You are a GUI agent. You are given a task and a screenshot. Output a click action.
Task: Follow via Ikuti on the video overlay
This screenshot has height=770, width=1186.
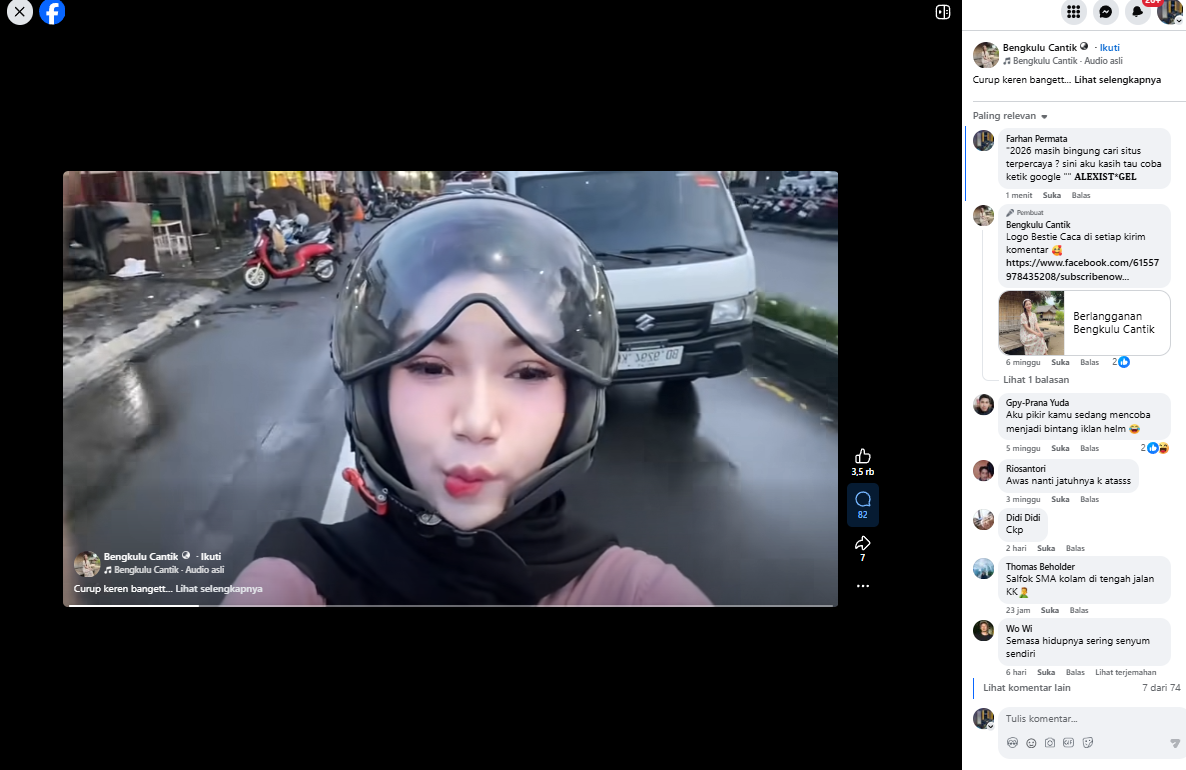[x=210, y=556]
